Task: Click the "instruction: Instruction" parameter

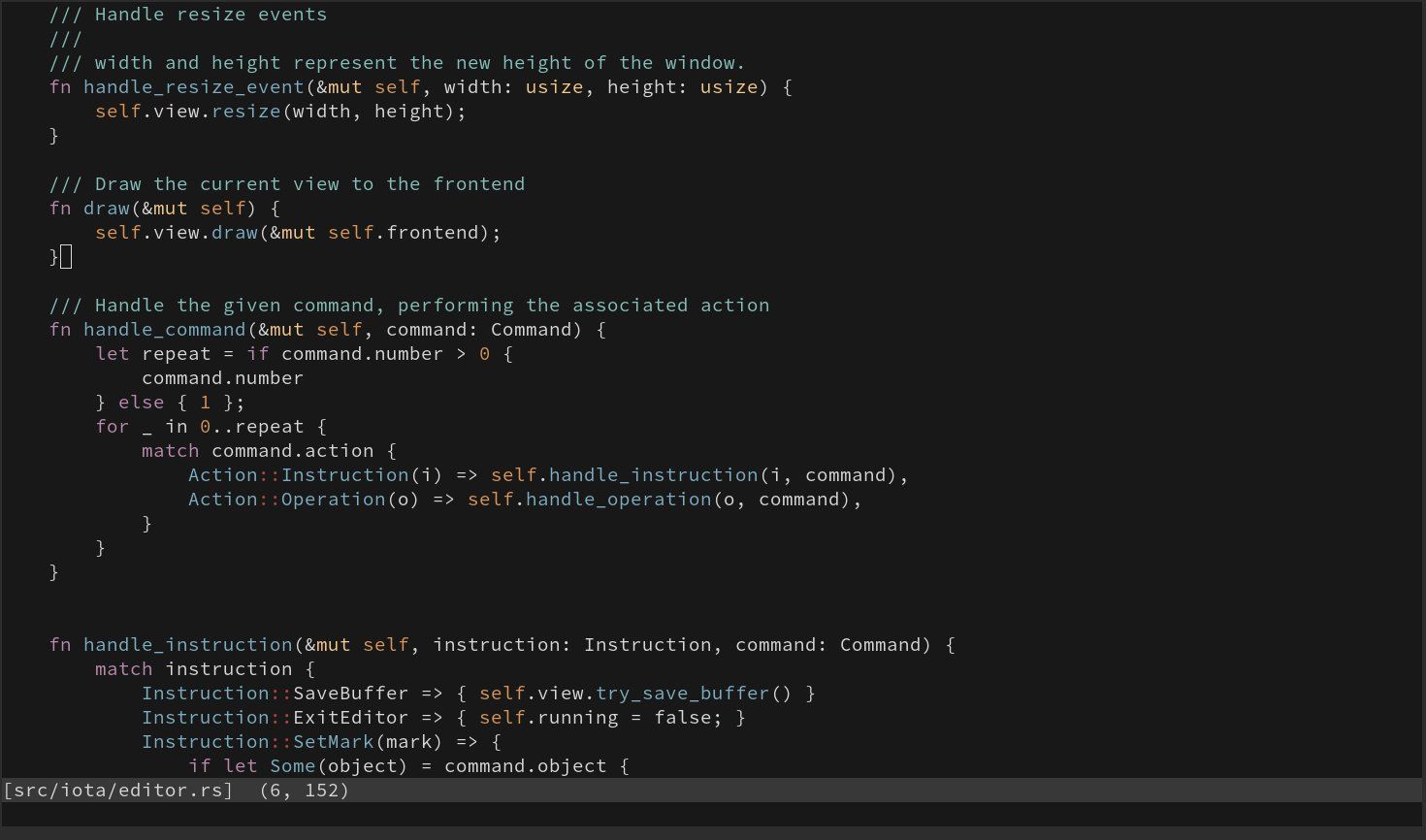Action: tap(571, 645)
